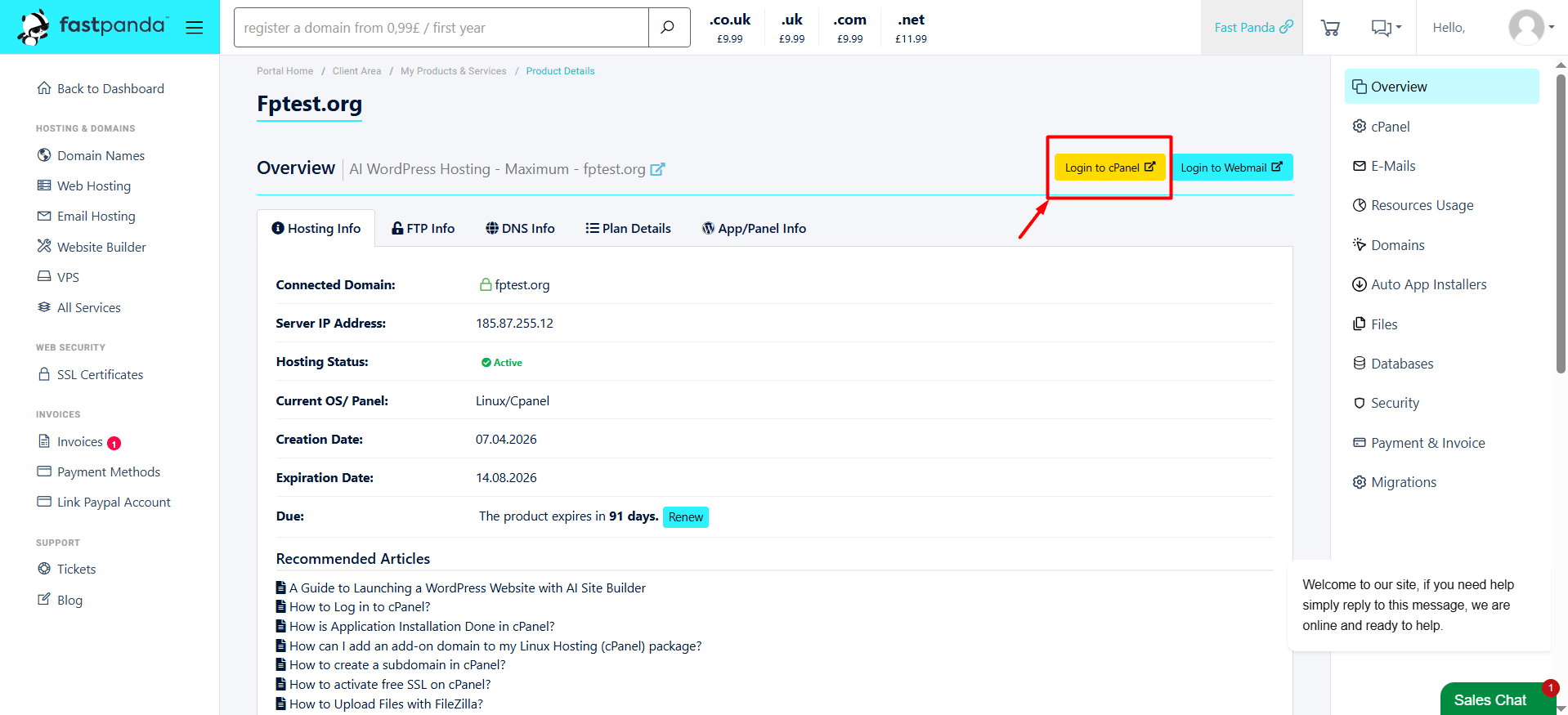Open Resources Usage in right panel
The image size is (1568, 715).
click(1413, 205)
